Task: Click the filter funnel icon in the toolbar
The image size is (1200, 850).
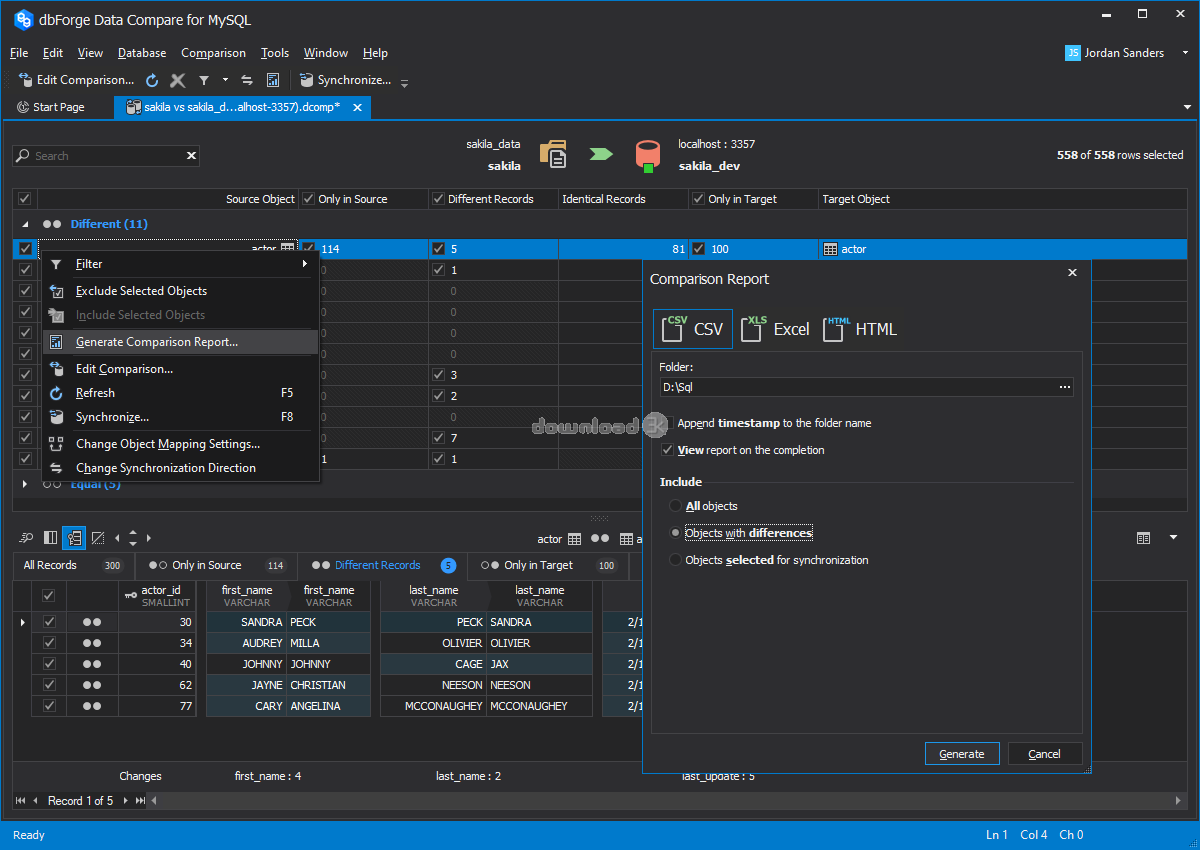Action: (x=204, y=80)
